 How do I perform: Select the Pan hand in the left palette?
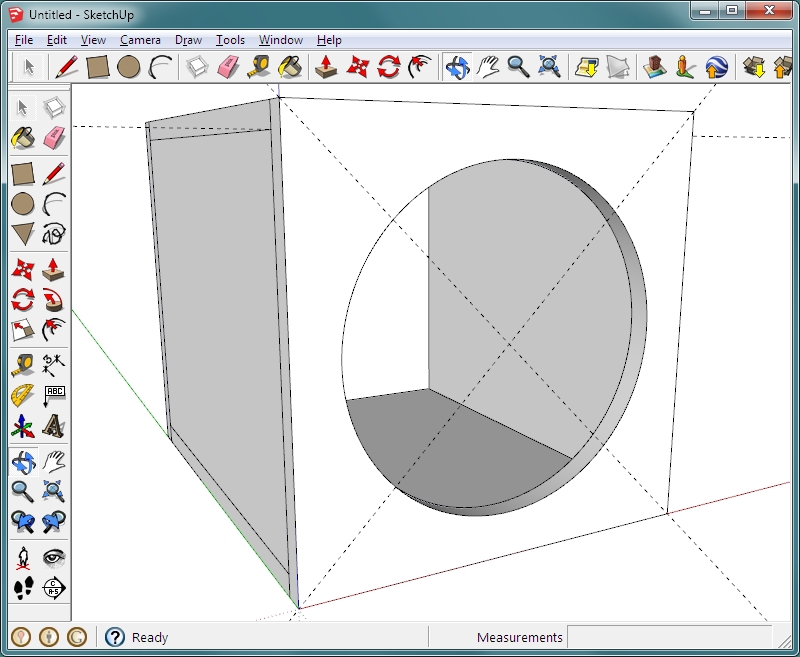point(54,462)
